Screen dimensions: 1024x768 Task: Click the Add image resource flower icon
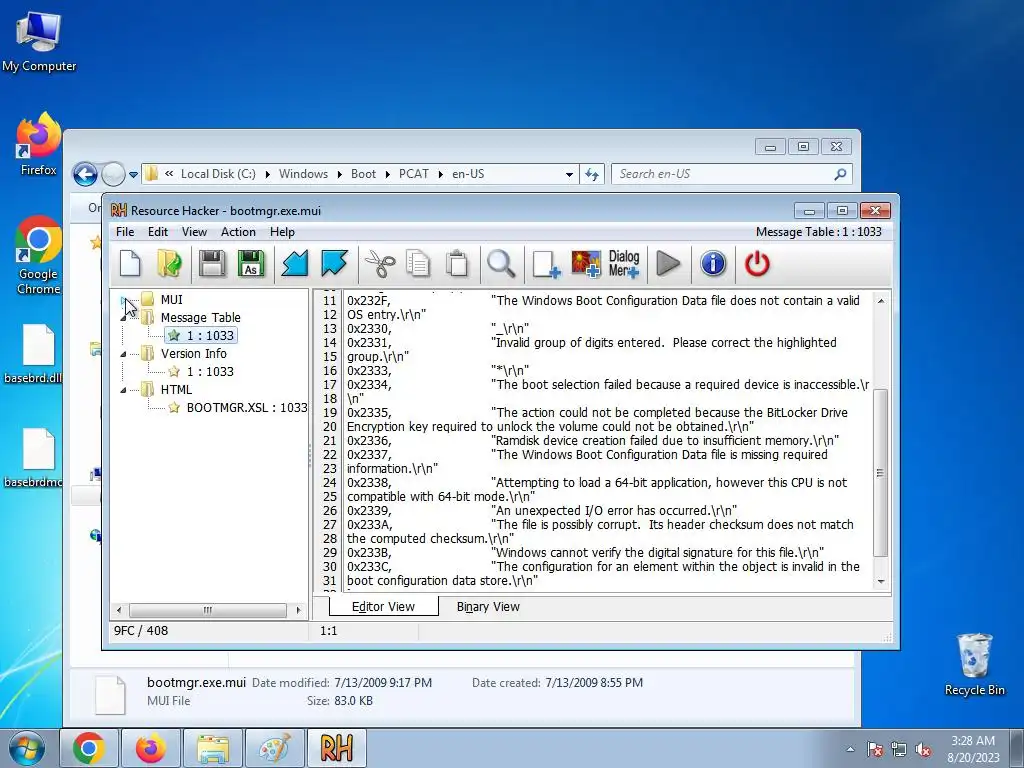coord(586,264)
